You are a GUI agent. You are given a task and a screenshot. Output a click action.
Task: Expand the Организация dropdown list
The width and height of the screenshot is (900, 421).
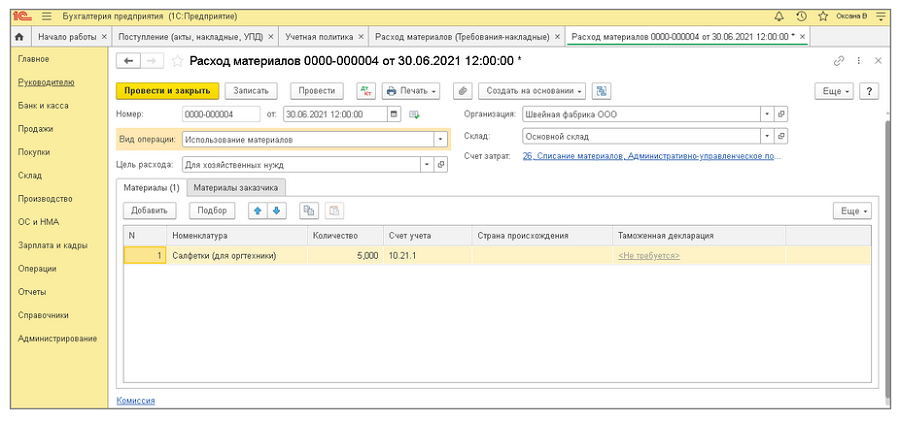[x=767, y=114]
